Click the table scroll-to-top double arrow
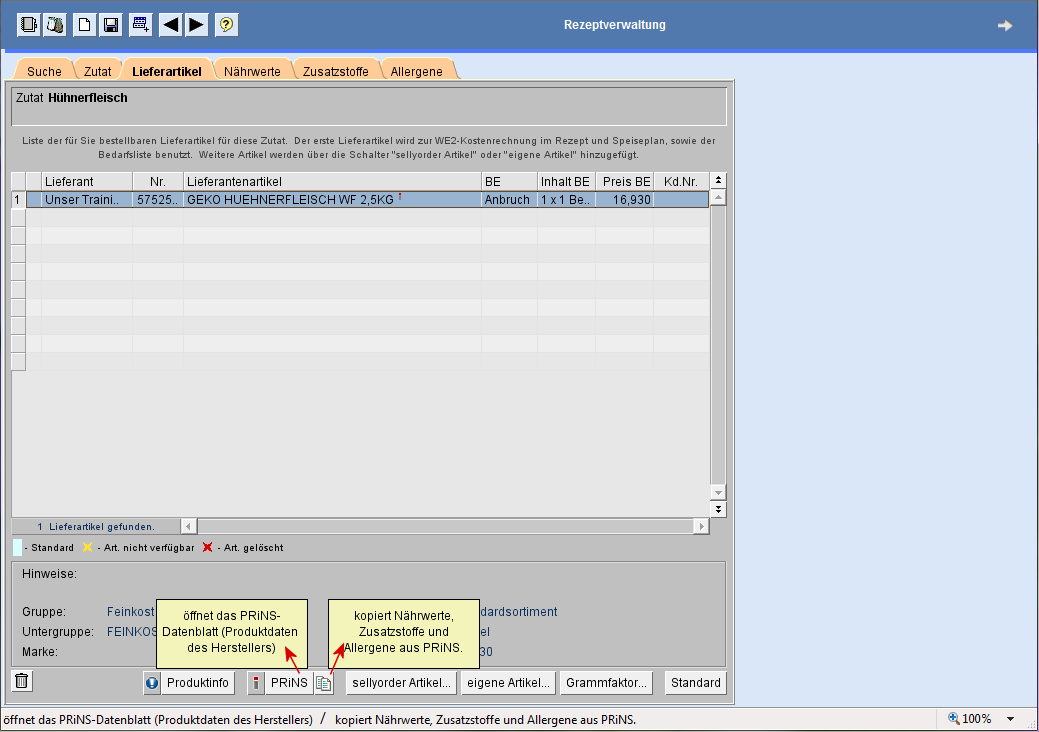The image size is (1039, 732). (x=718, y=180)
